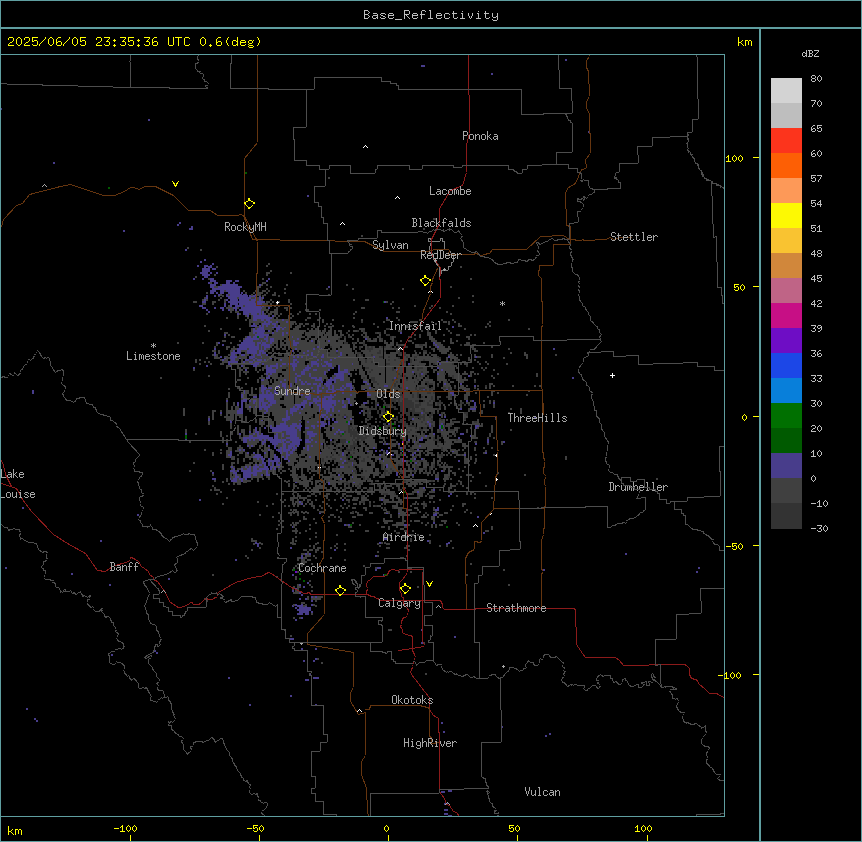Screen dimensions: 862x842
Task: Select the Banff label
Action: pyautogui.click(x=124, y=567)
